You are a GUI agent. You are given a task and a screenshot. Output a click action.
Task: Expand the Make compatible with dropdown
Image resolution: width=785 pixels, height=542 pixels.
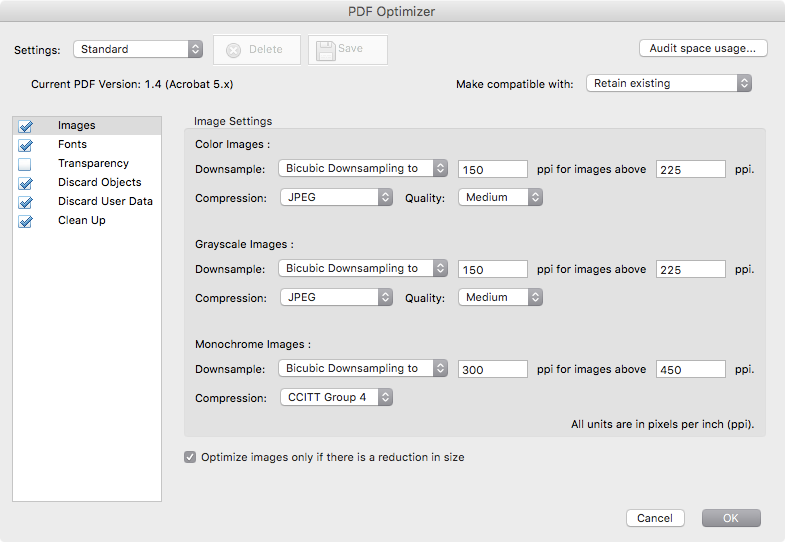(x=668, y=84)
